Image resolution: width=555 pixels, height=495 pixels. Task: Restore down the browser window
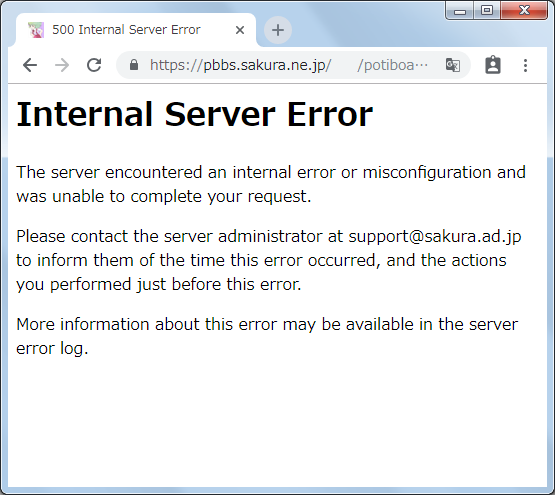click(x=487, y=11)
